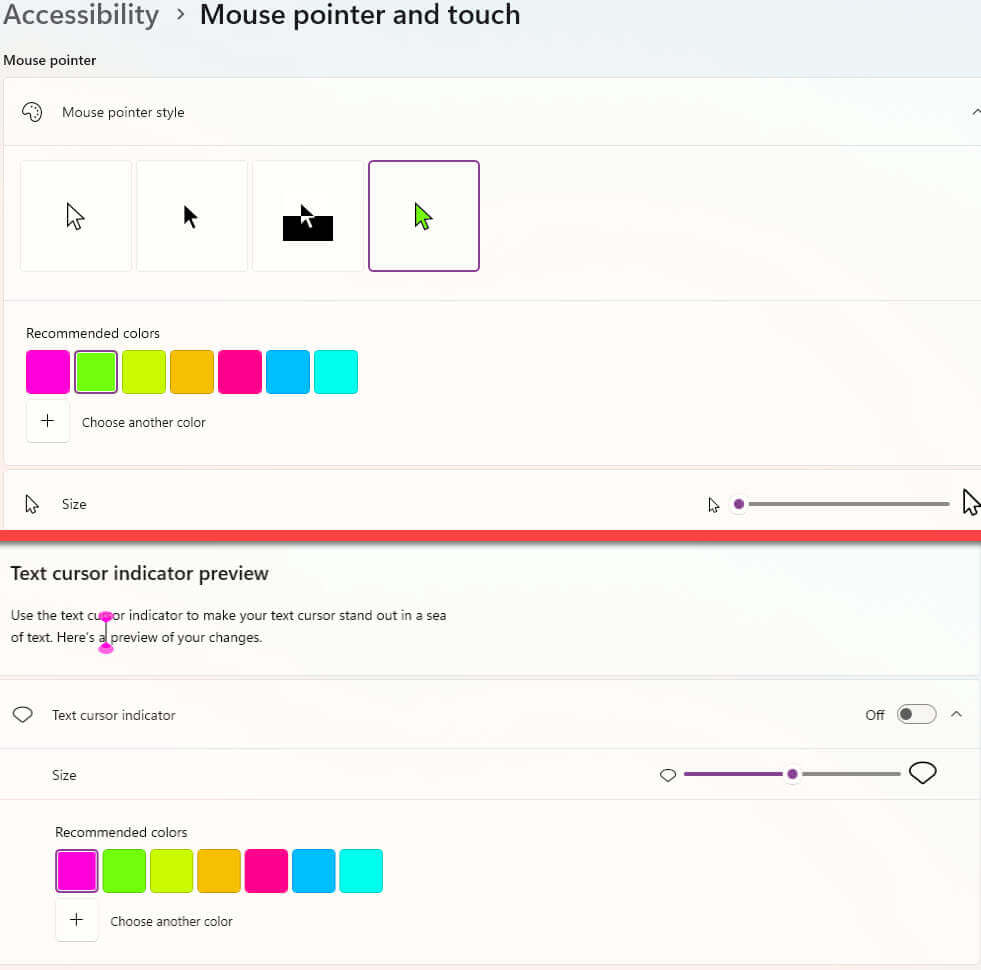Viewport: 981px width, 970px height.
Task: Choose the turquoise text cursor color swatch
Action: coord(361,871)
